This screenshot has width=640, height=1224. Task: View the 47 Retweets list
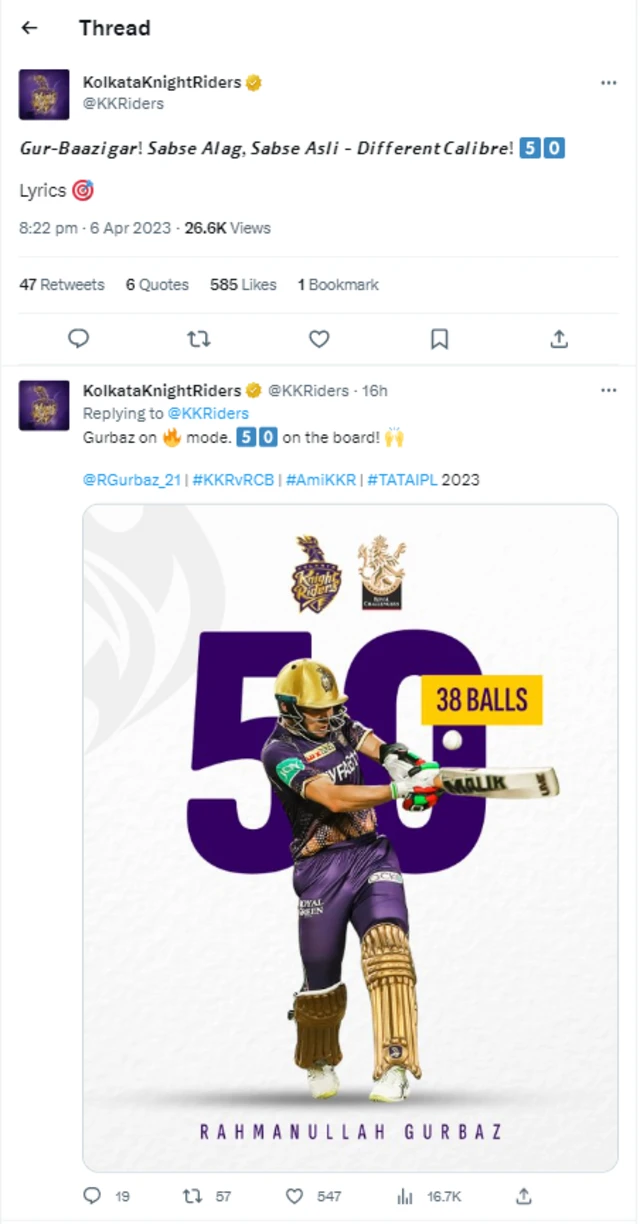click(x=62, y=285)
